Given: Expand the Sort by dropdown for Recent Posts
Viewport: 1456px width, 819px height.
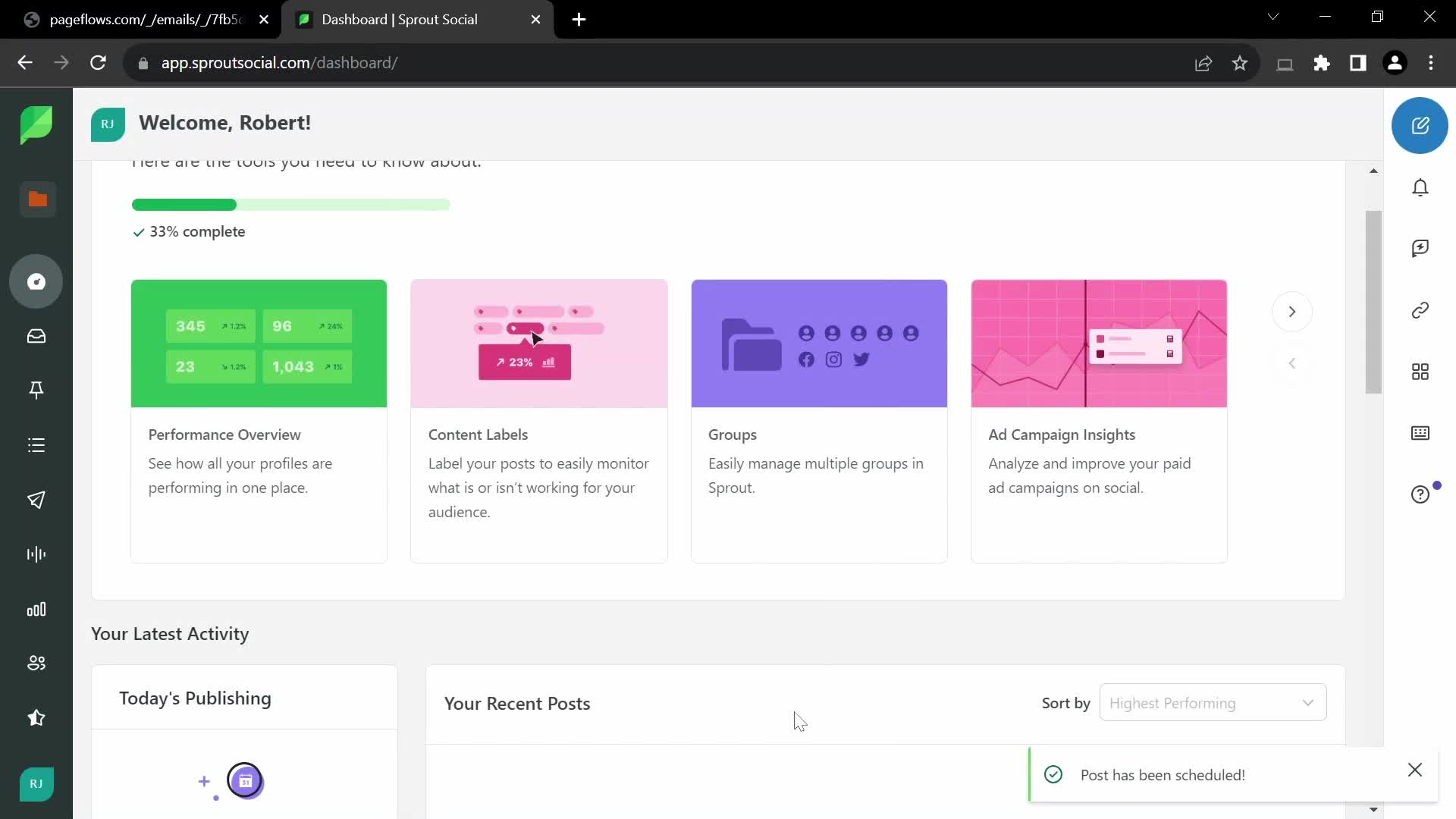Looking at the screenshot, I should [1213, 703].
